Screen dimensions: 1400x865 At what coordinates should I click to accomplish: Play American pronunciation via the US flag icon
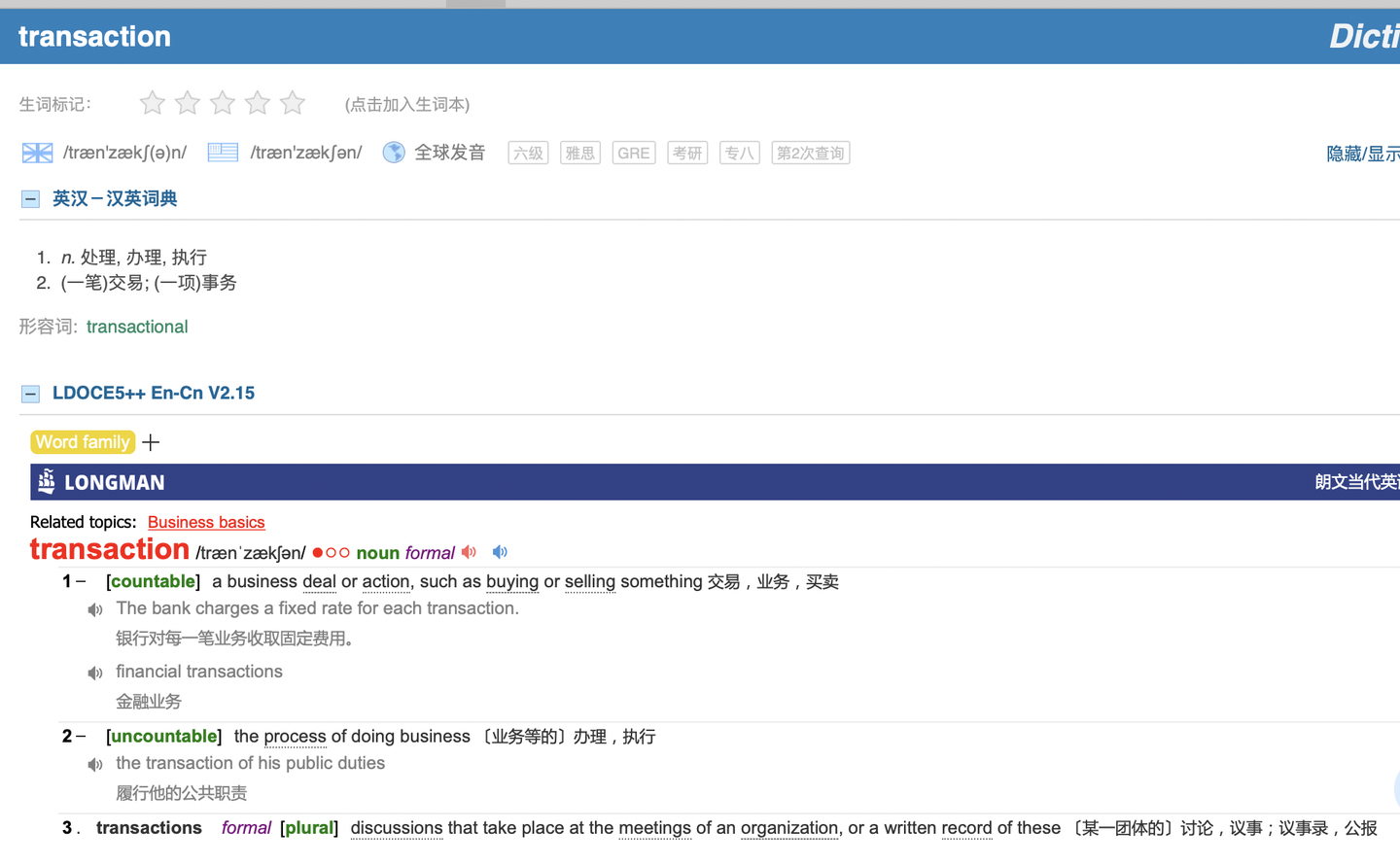[x=223, y=153]
